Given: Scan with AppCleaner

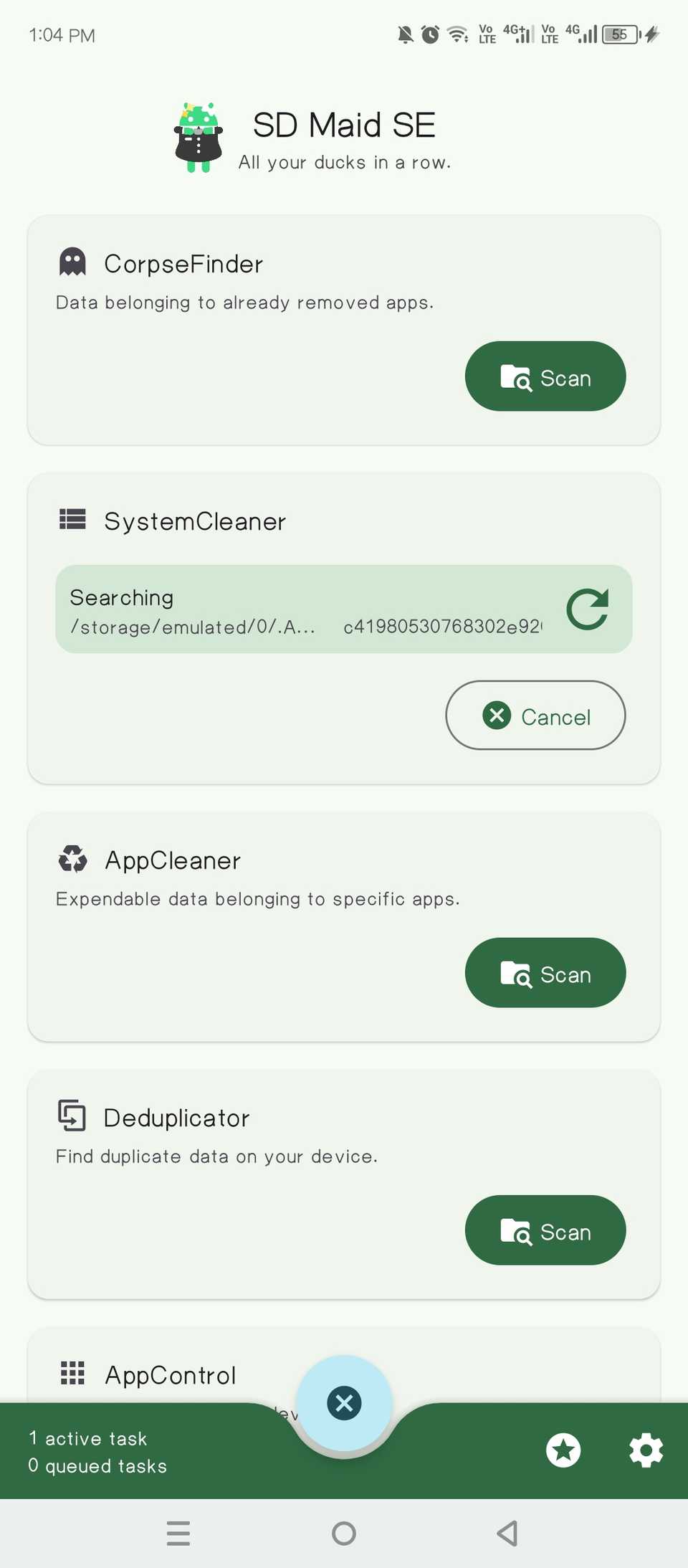Looking at the screenshot, I should (545, 973).
